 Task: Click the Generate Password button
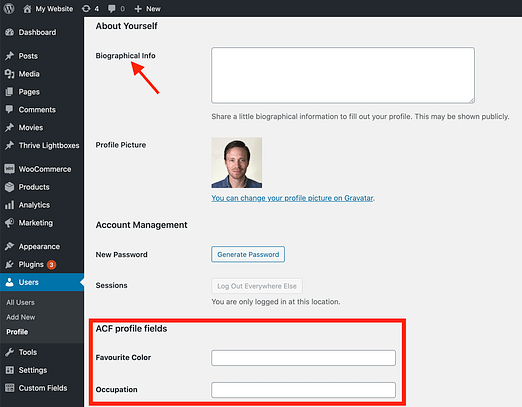(248, 254)
